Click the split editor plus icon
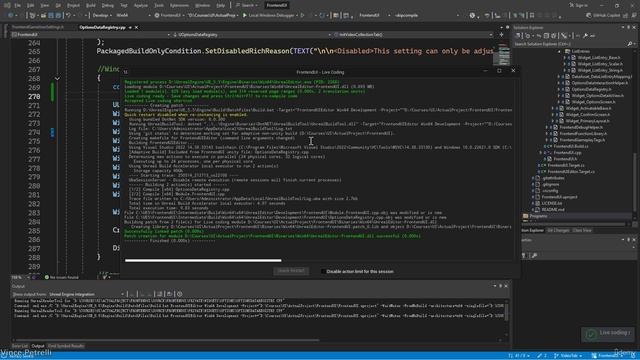This screenshot has width=640, height=360. [x=502, y=35]
